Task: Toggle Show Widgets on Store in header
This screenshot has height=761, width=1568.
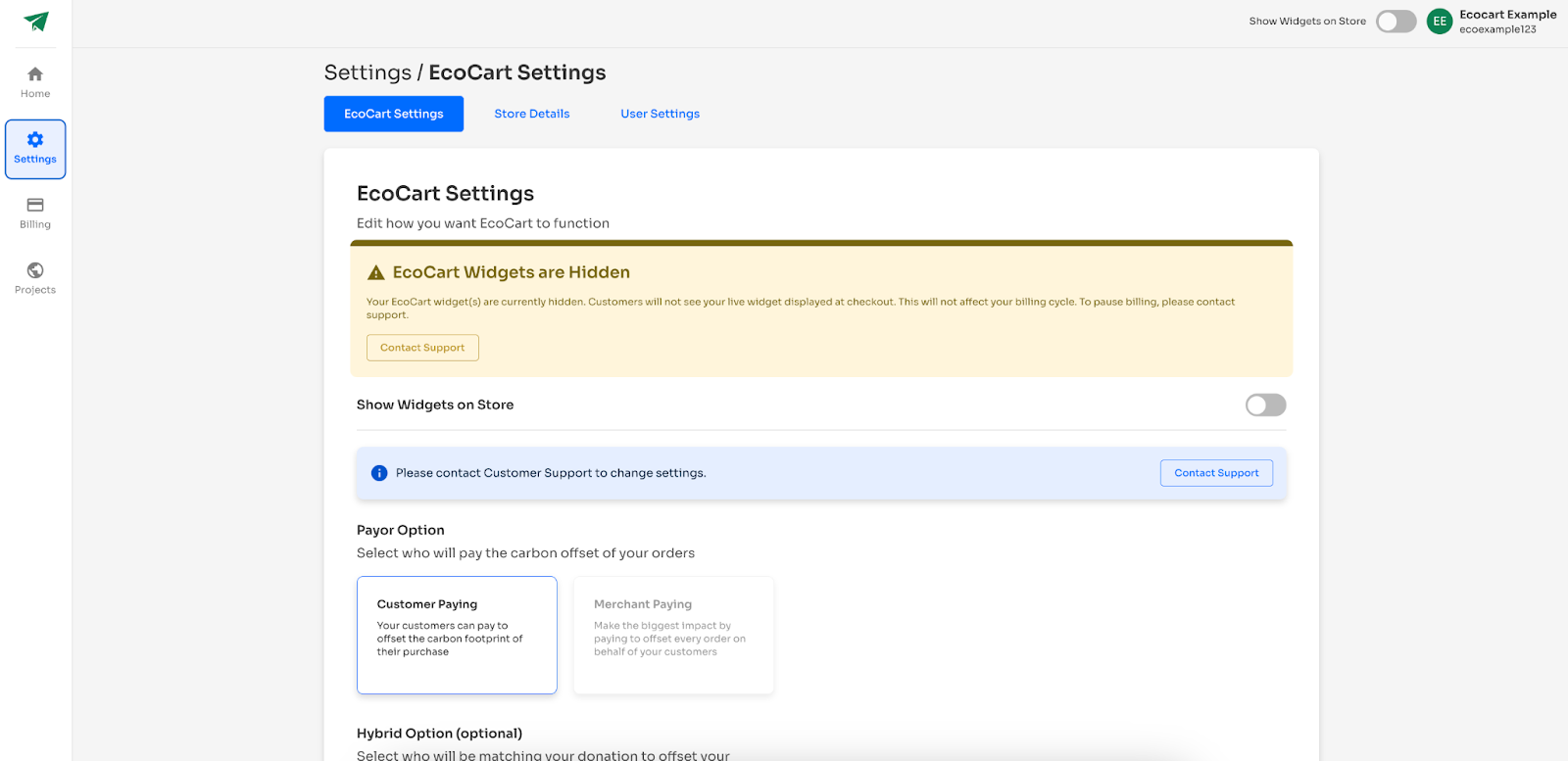Action: 1396,22
